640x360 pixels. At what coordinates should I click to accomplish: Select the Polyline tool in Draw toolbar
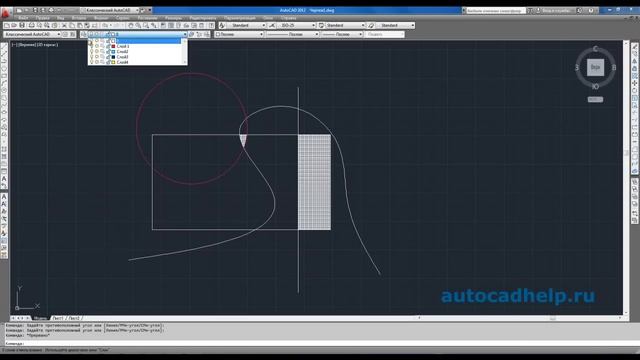(4, 61)
